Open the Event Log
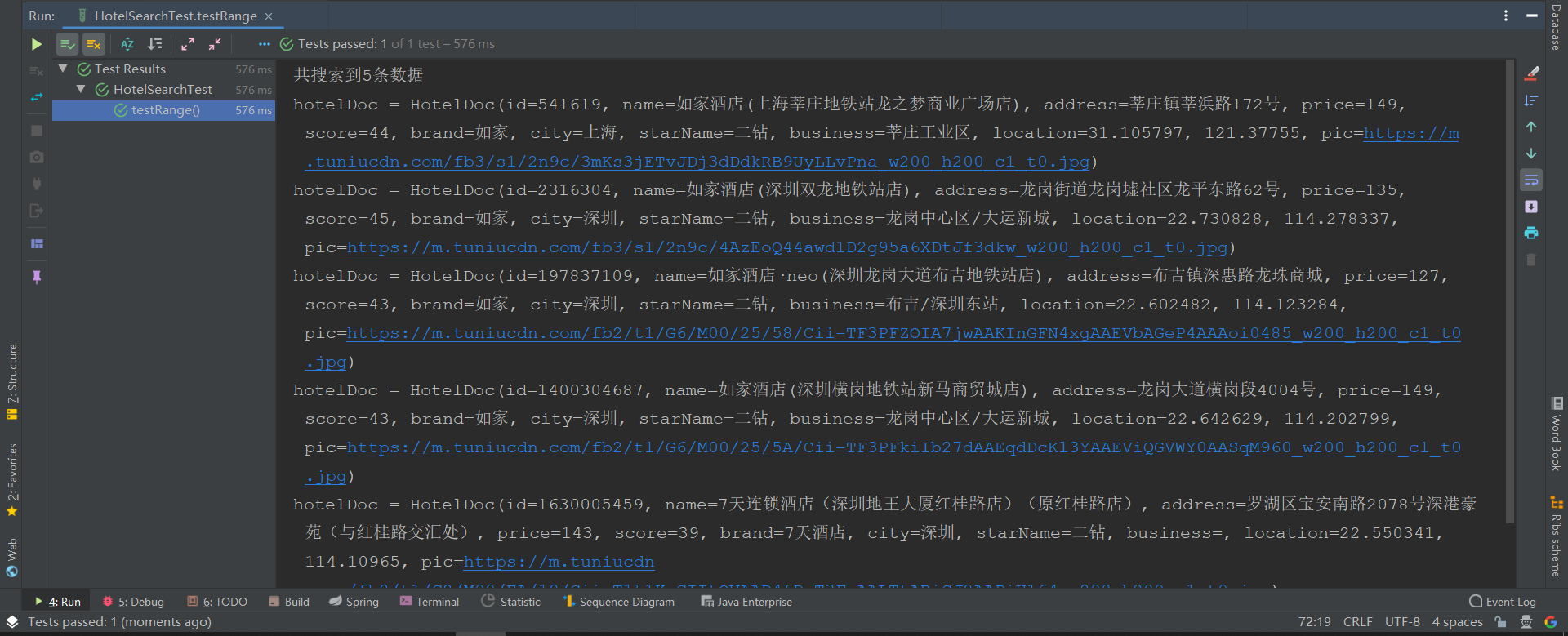Screen dimensions: 1568x636 point(1503,602)
